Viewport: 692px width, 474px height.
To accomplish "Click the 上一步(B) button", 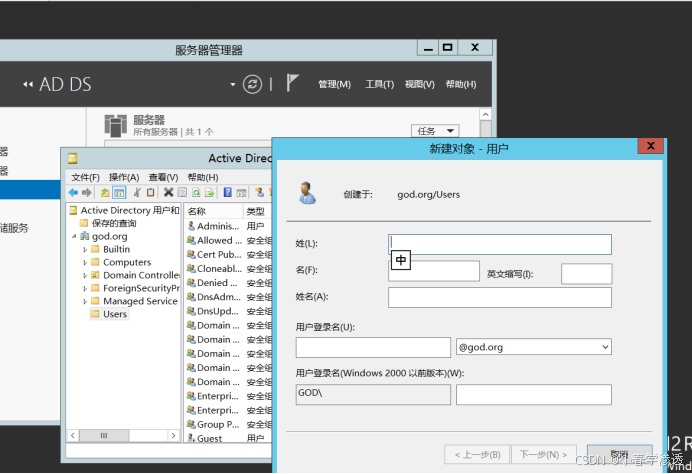I will [477, 455].
